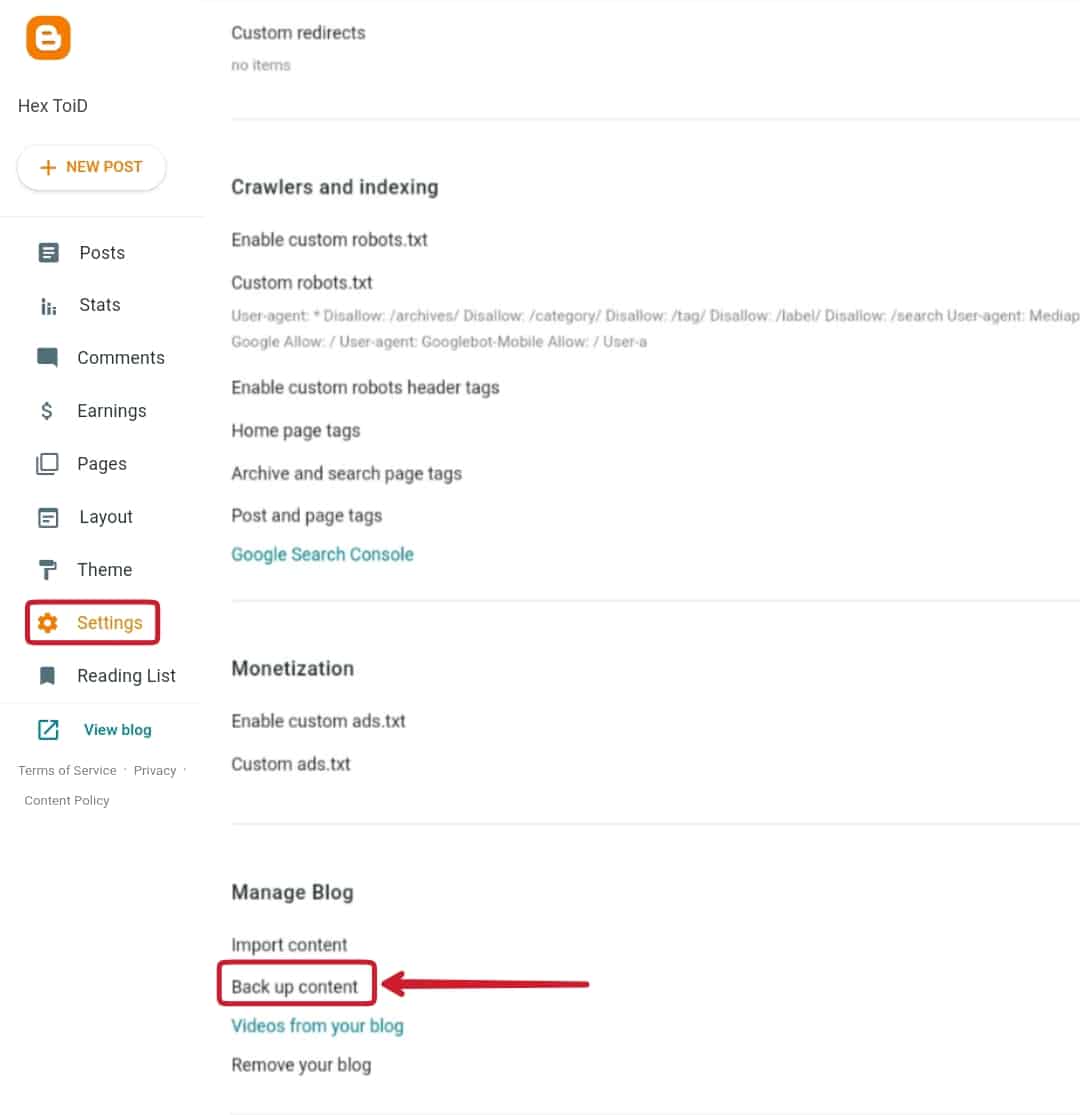Open the Google Search Console link
Image resolution: width=1080 pixels, height=1115 pixels.
[322, 555]
